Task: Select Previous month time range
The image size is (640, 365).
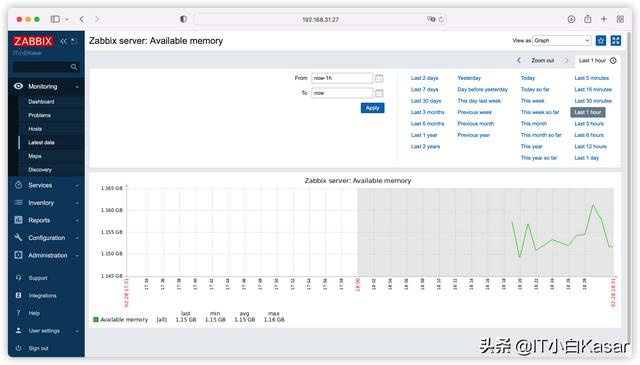Action: [476, 123]
